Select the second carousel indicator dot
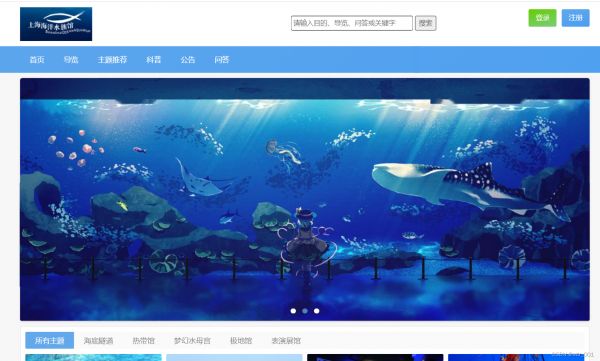 click(x=305, y=311)
